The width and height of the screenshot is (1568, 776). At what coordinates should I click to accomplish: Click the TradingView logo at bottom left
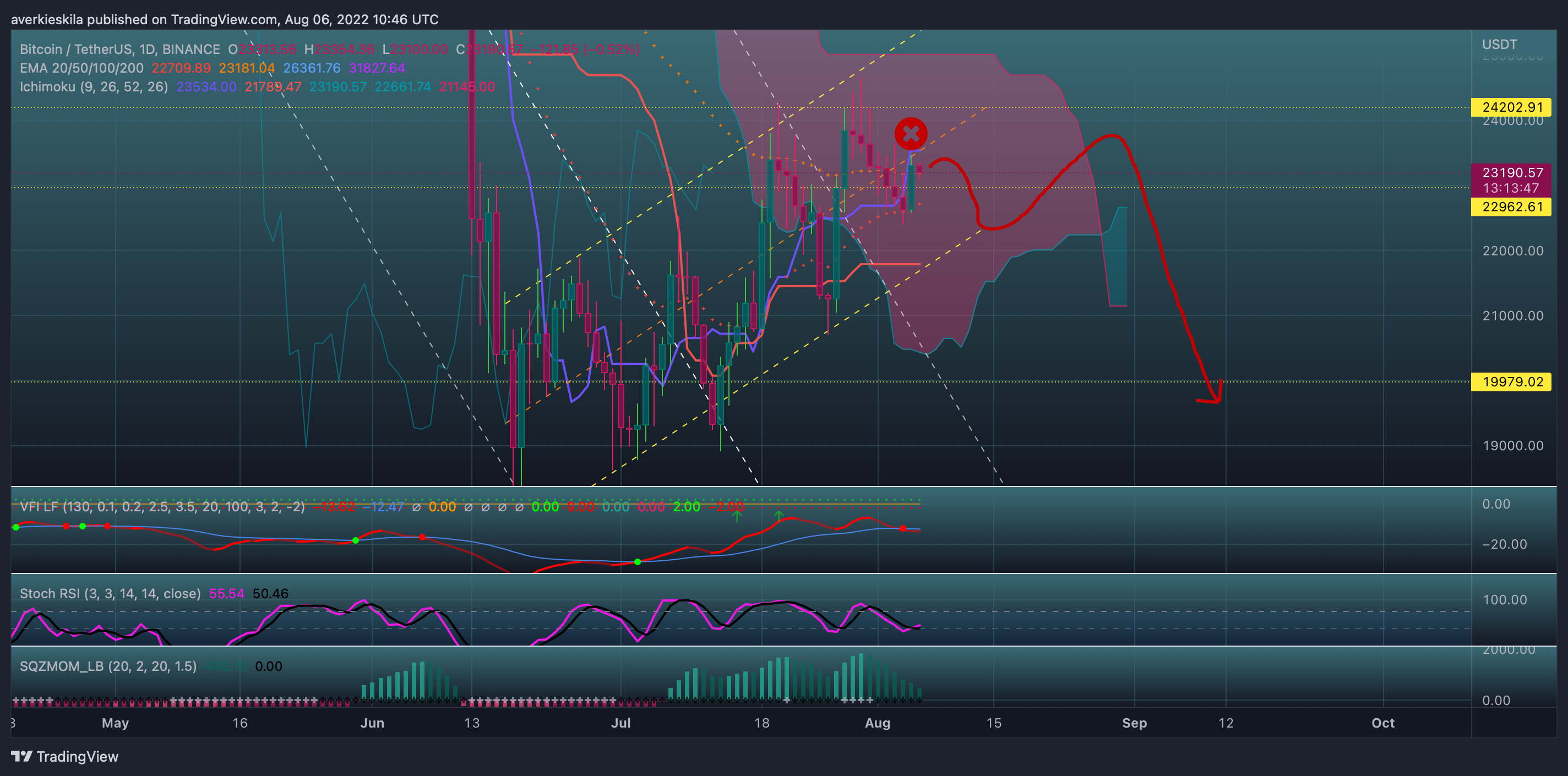(x=64, y=757)
